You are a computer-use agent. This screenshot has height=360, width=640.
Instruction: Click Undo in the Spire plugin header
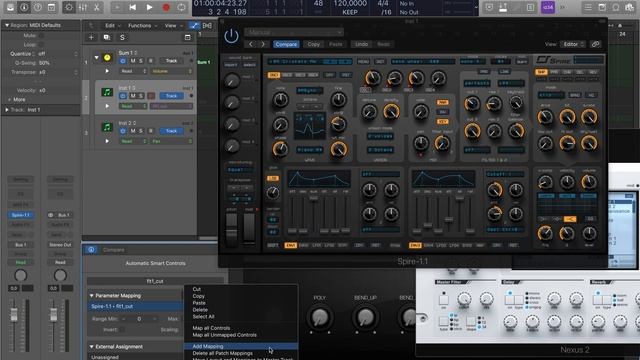(361, 44)
